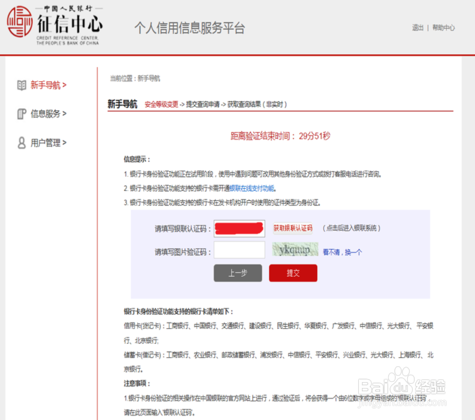Open the 信息服务 sidebar menu
475x420 pixels.
click(48, 114)
